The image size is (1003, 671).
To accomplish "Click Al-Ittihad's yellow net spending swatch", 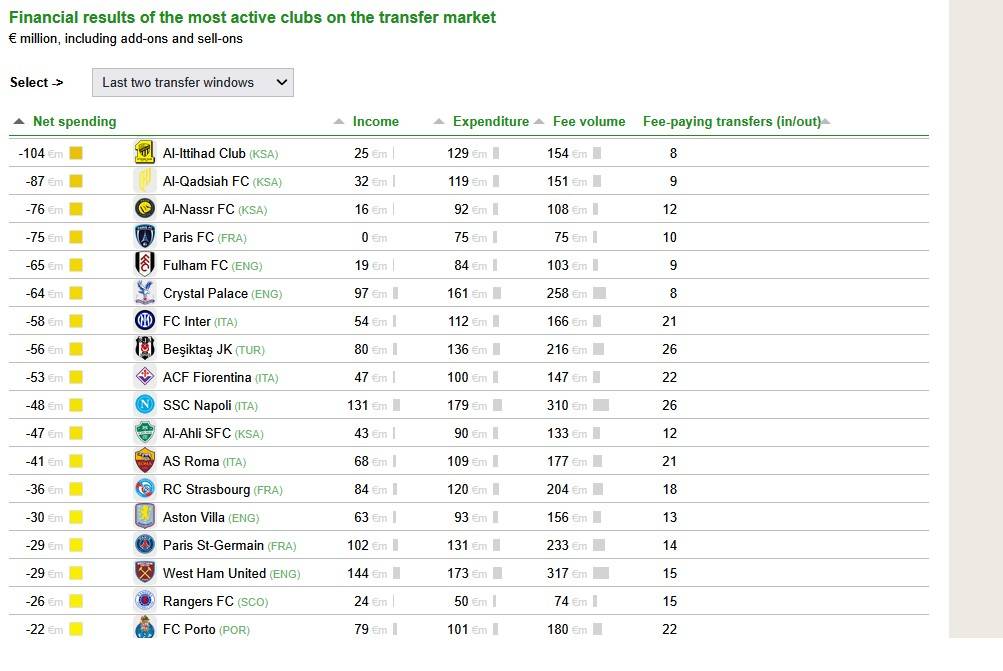I will click(75, 153).
